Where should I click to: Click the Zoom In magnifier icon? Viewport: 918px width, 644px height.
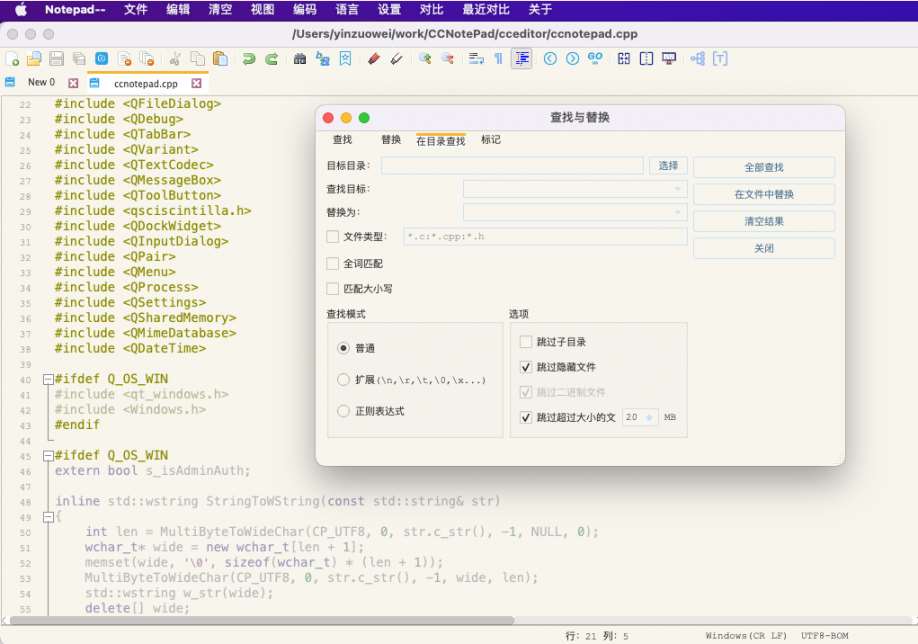pyautogui.click(x=425, y=59)
